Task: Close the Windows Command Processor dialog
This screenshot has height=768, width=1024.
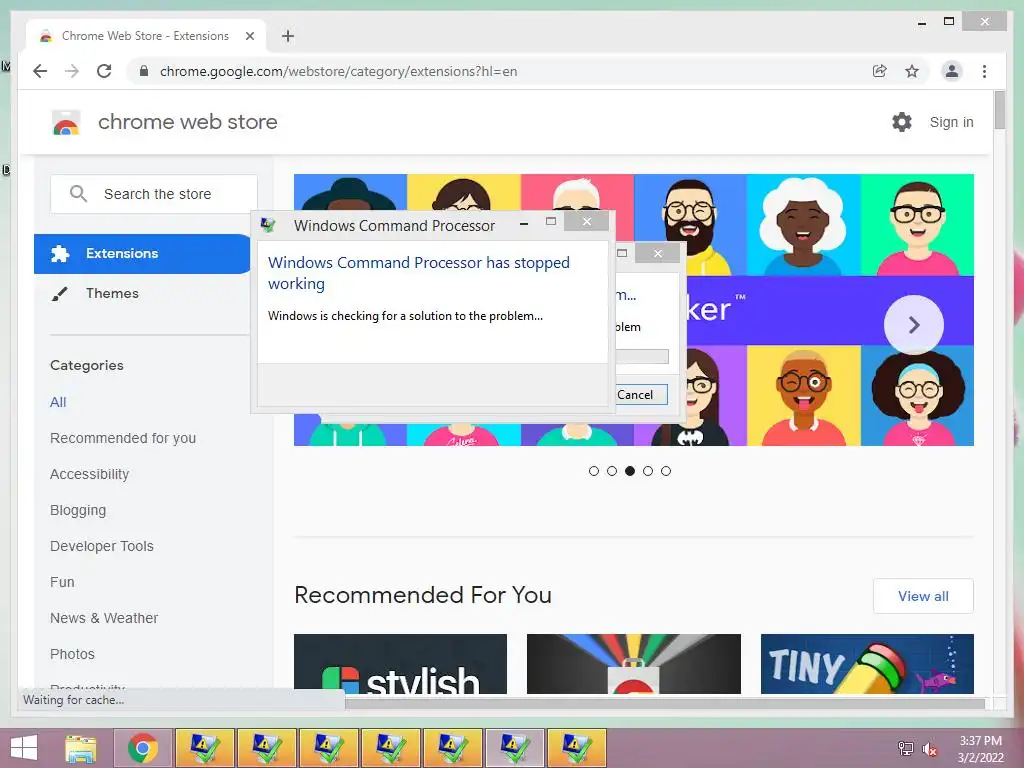Action: click(586, 222)
